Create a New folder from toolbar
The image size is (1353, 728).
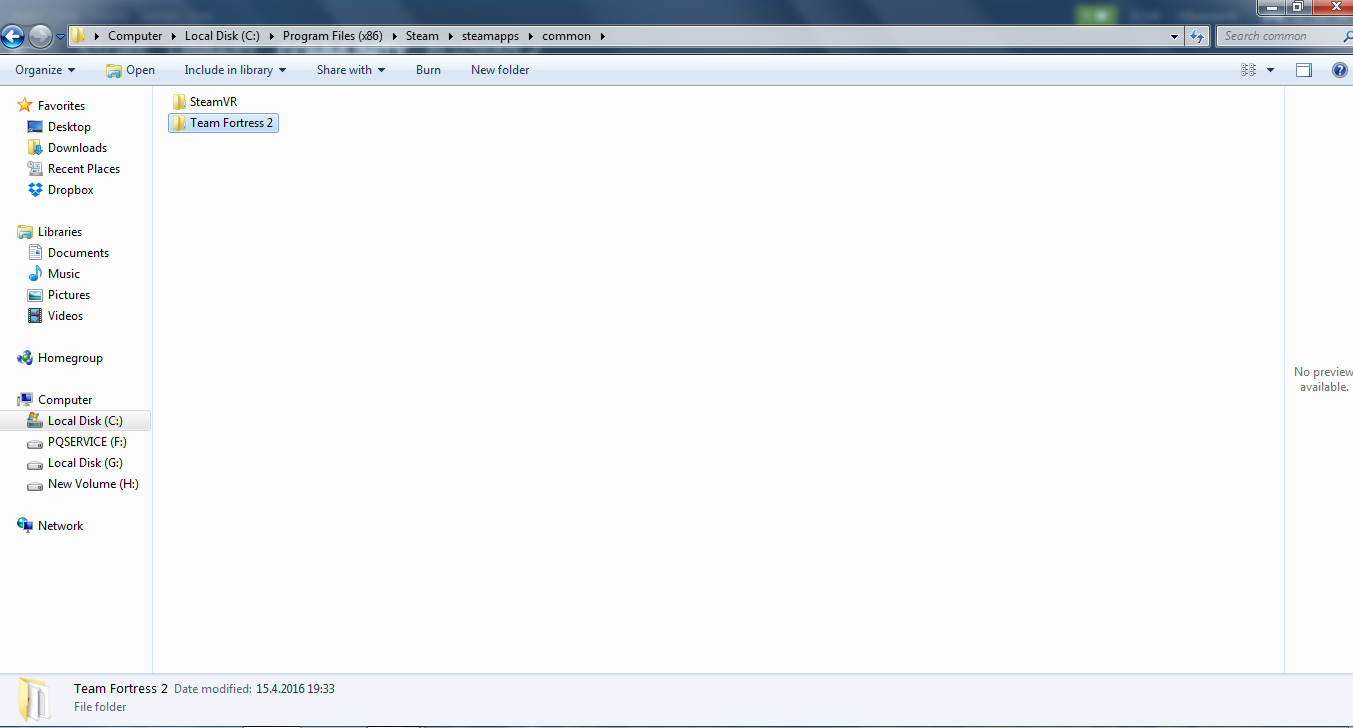(x=500, y=70)
